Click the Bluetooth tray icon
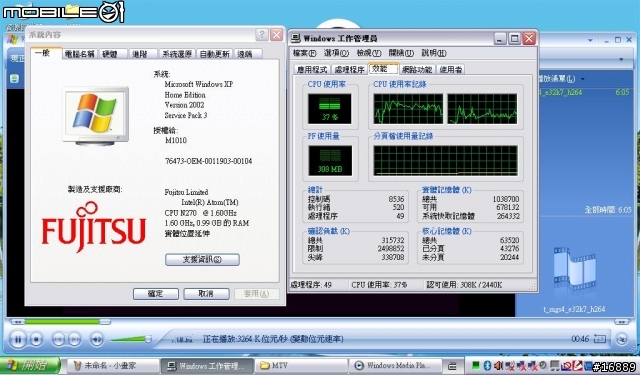Screen dimensions: 640x375 click(x=487, y=365)
